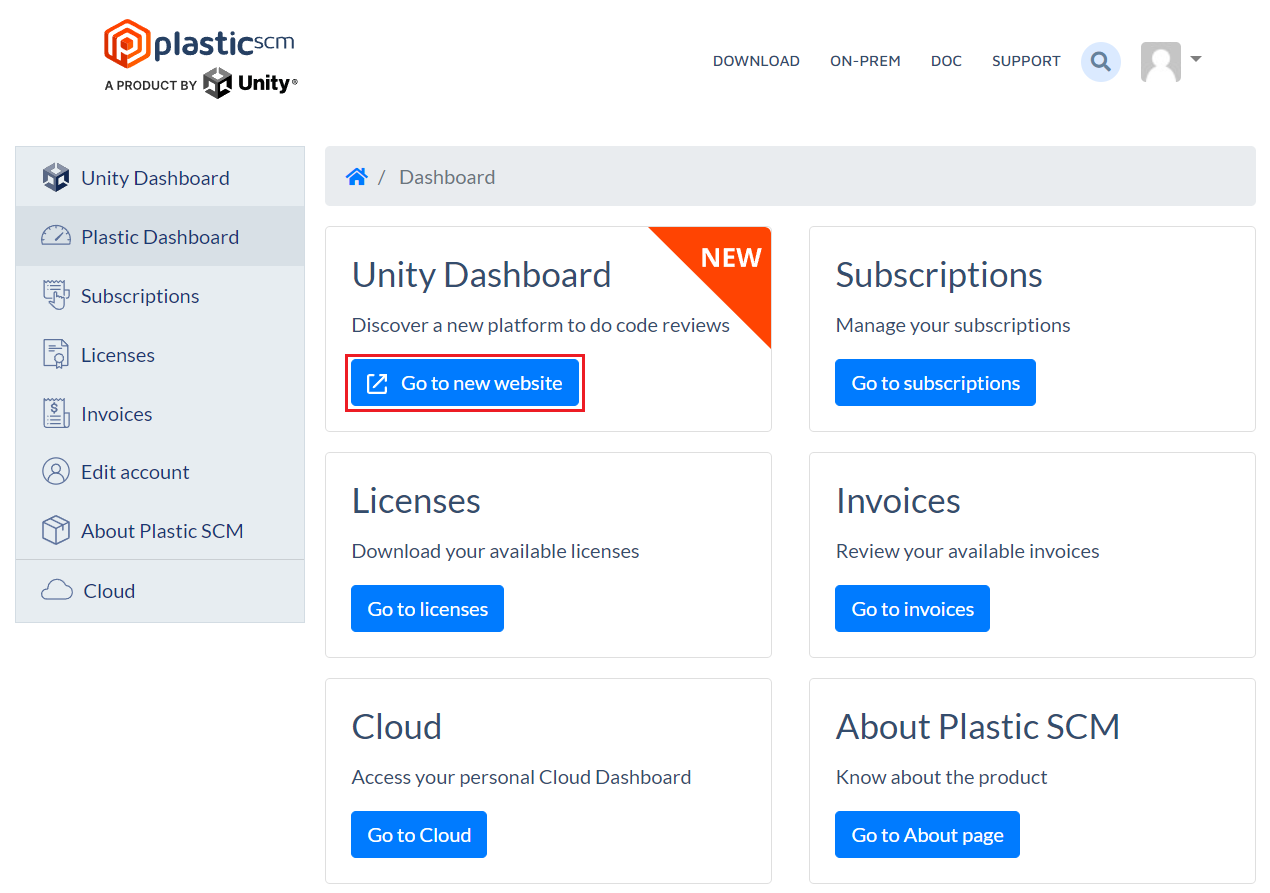
Task: Click 'Access your personal Cloud Dashboard' text
Action: [521, 777]
